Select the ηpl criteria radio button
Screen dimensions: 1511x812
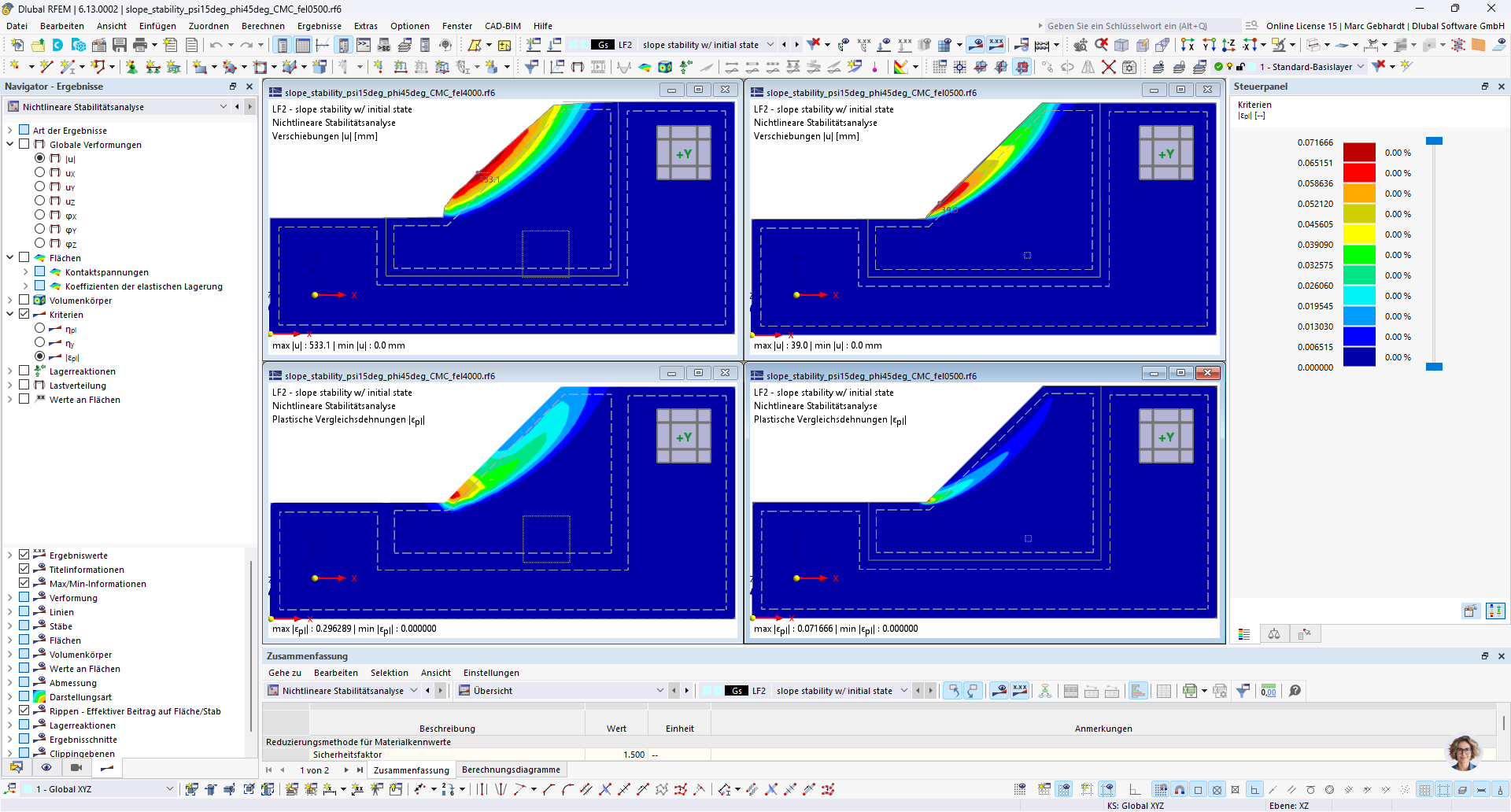pyautogui.click(x=40, y=329)
